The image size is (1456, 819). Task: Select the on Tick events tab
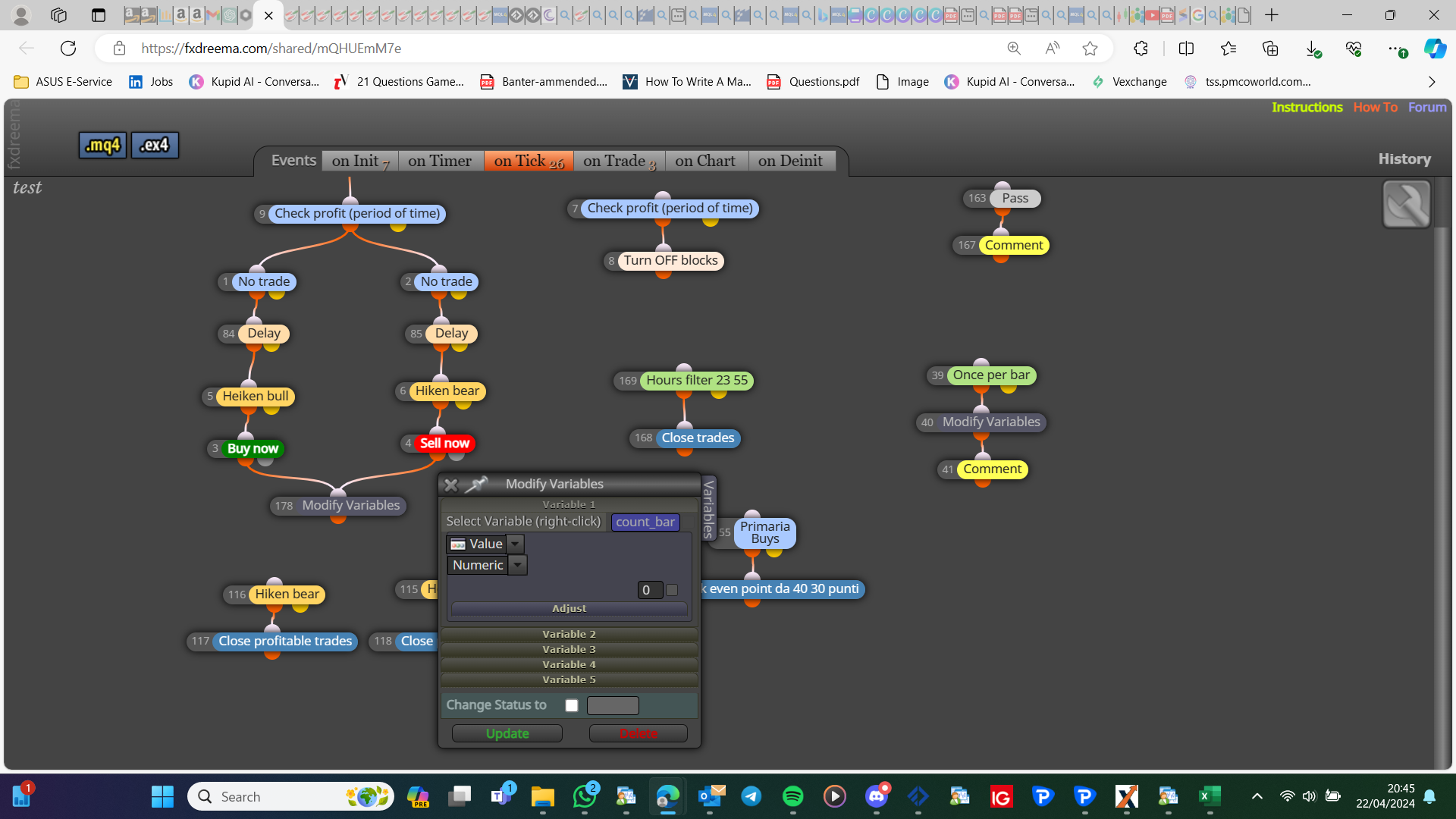pos(529,161)
